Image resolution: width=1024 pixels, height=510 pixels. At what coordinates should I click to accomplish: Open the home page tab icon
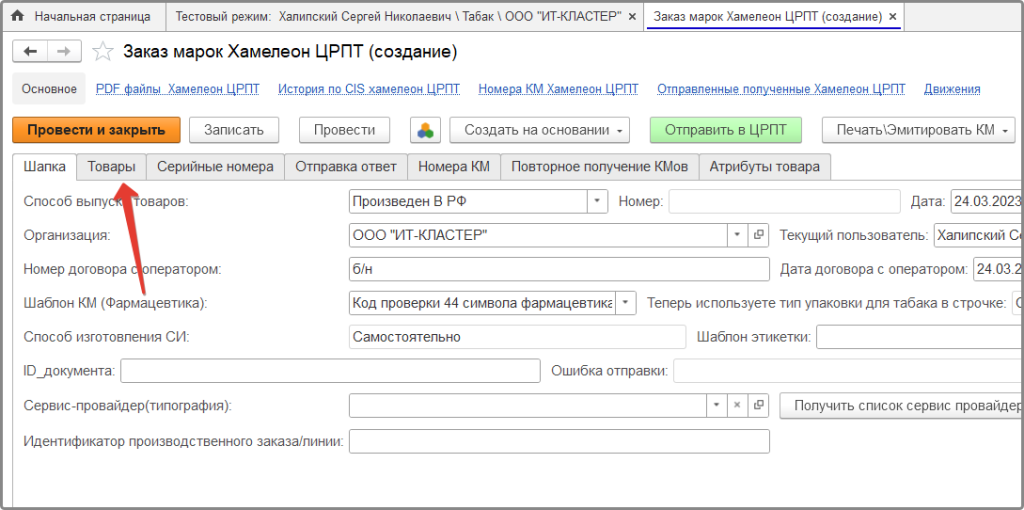18,16
